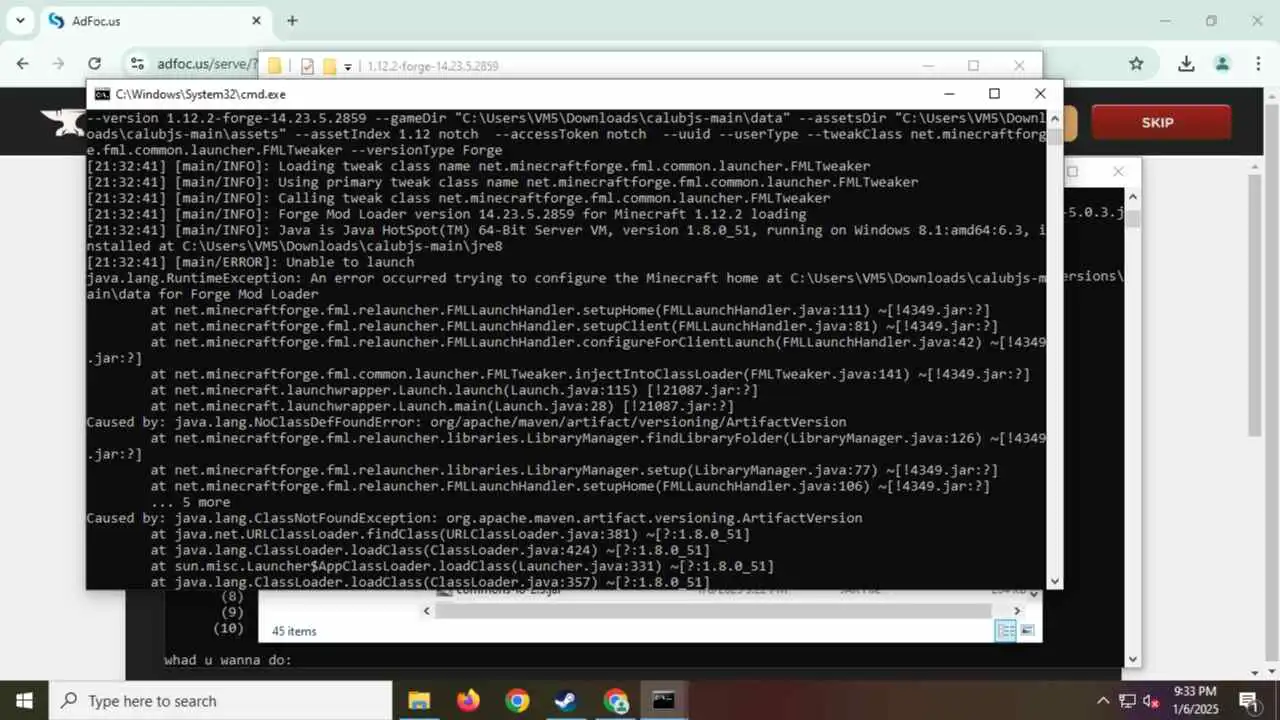
Task: Click Properties icon in Explorer quick access
Action: [307, 66]
